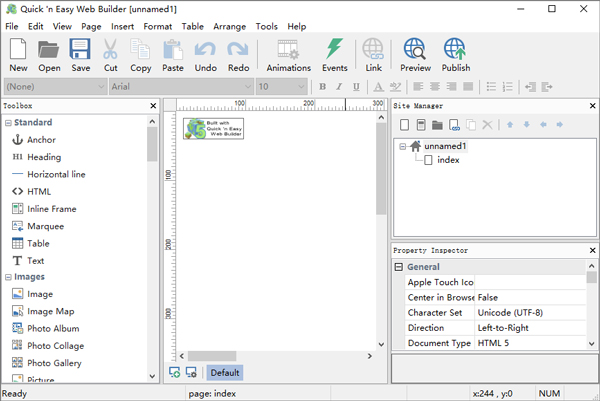This screenshot has height=401, width=600.
Task: Select the Heading toolbox item
Action: click(x=37, y=157)
